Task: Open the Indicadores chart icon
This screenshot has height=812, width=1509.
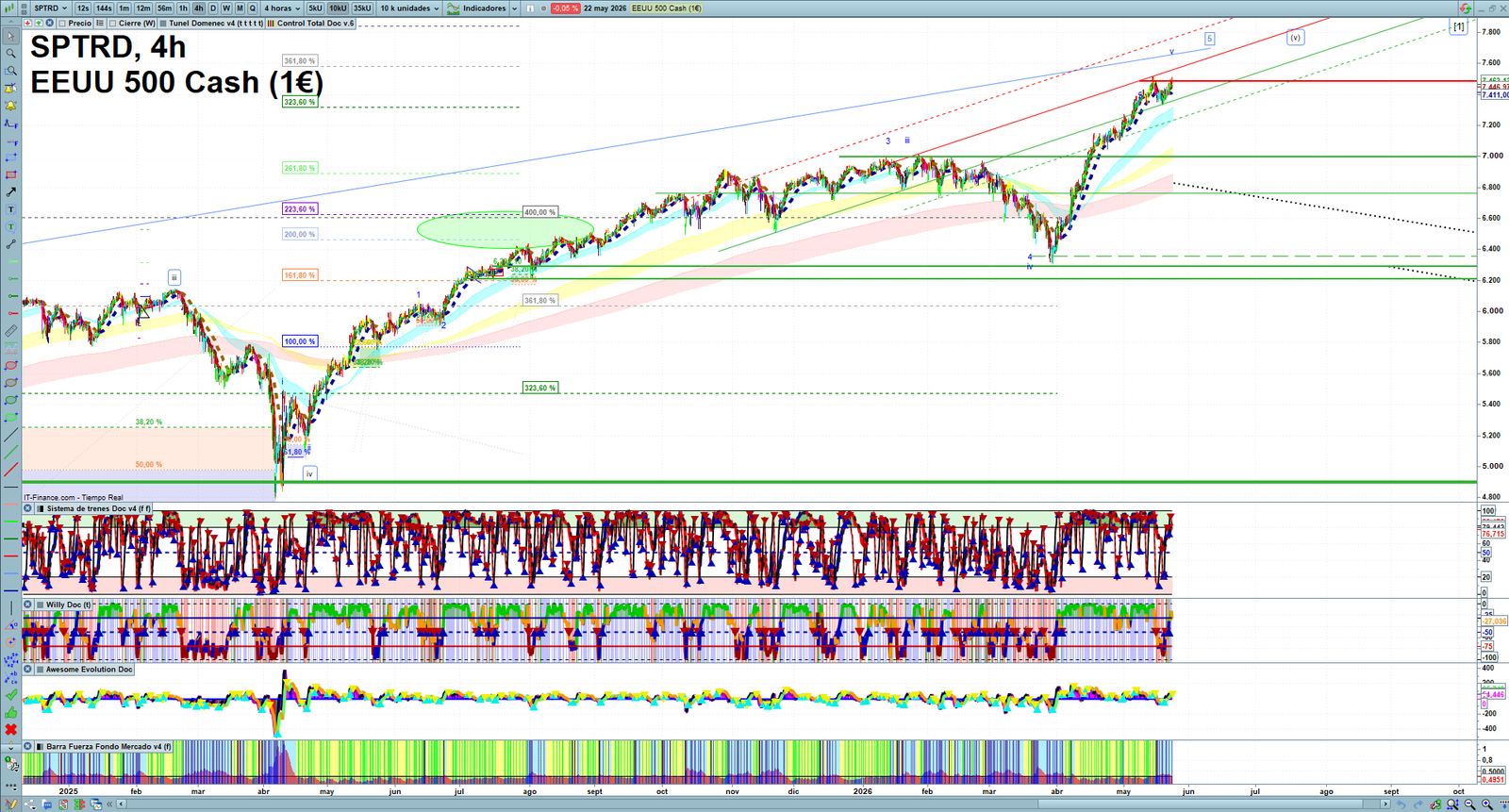Action: 454,8
